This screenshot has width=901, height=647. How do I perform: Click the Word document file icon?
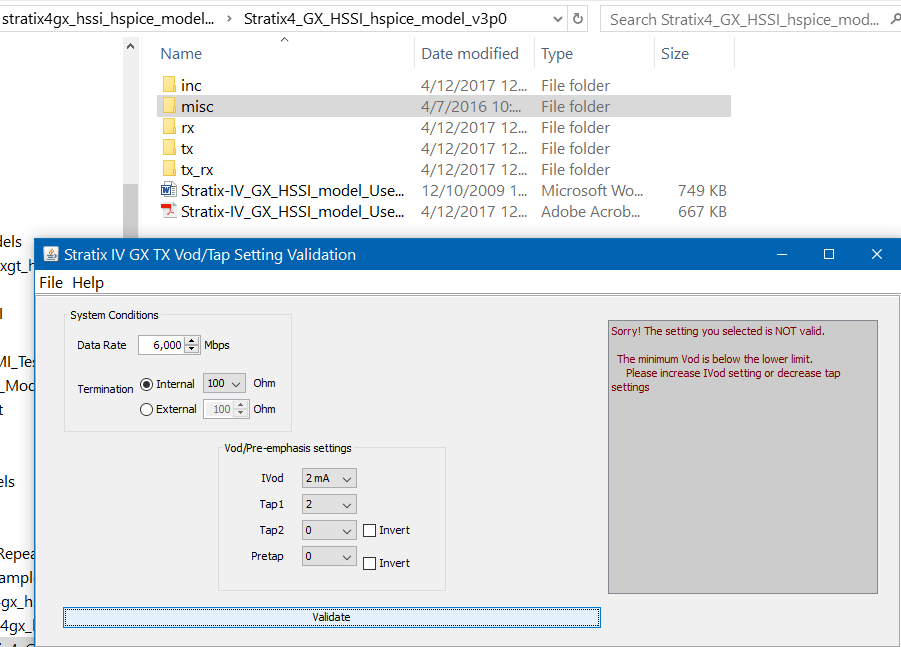point(169,191)
